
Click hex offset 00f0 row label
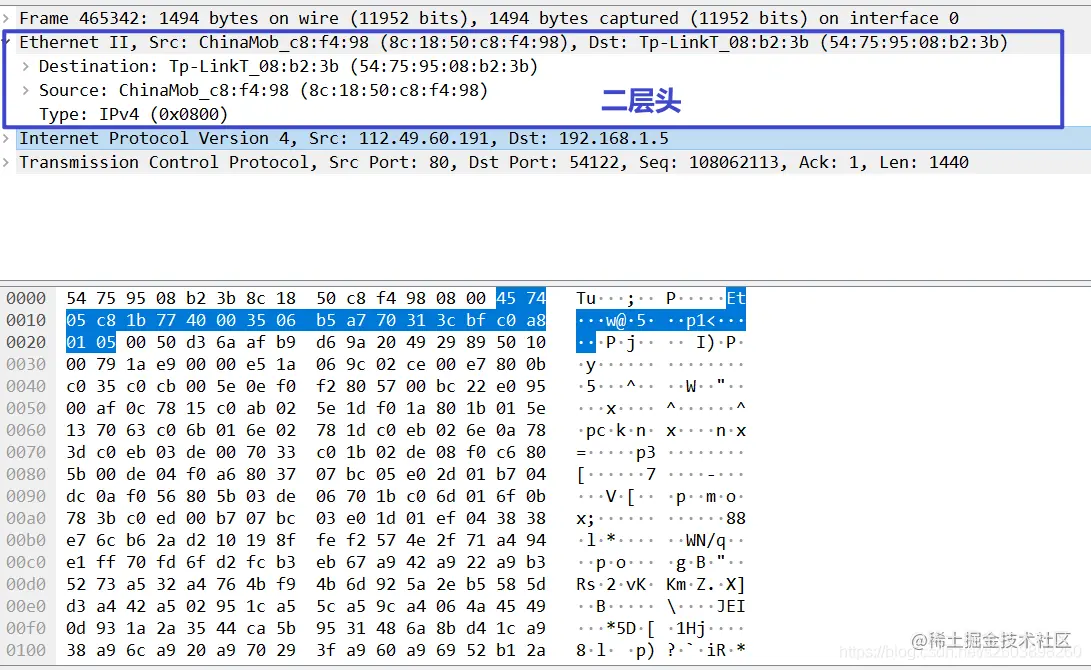[26, 628]
